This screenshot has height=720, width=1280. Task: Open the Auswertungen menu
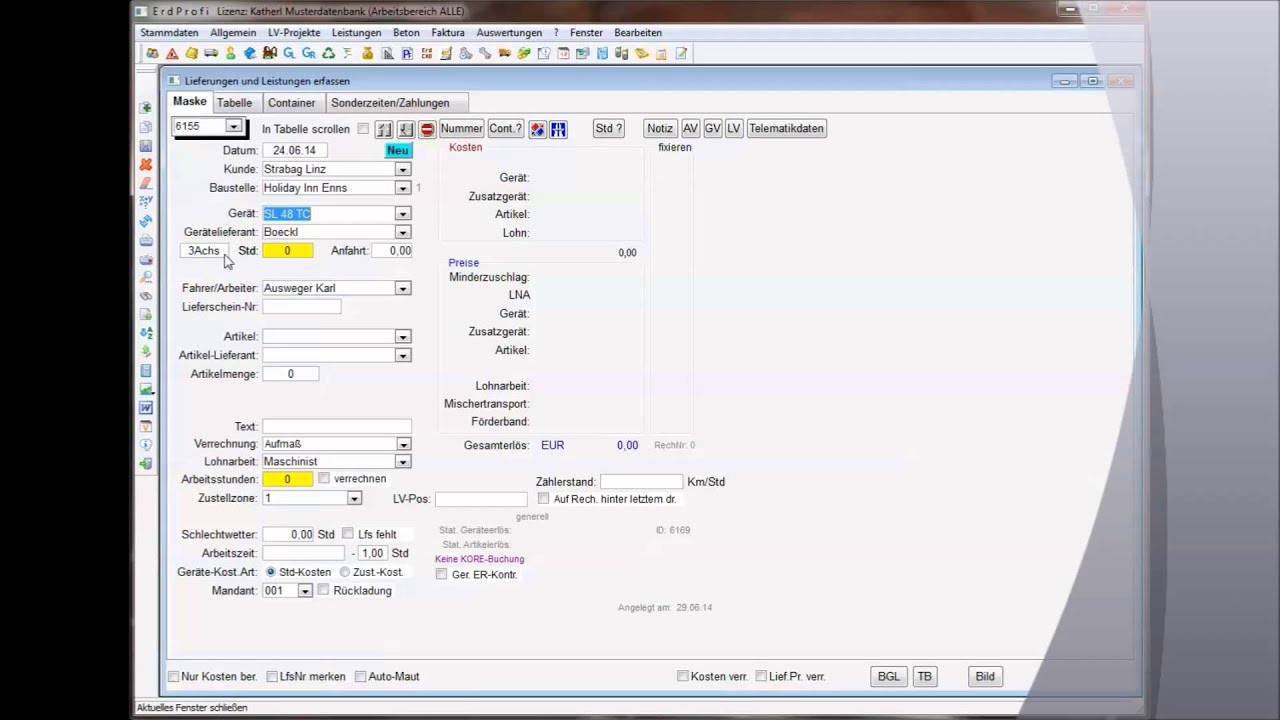pyautogui.click(x=509, y=33)
